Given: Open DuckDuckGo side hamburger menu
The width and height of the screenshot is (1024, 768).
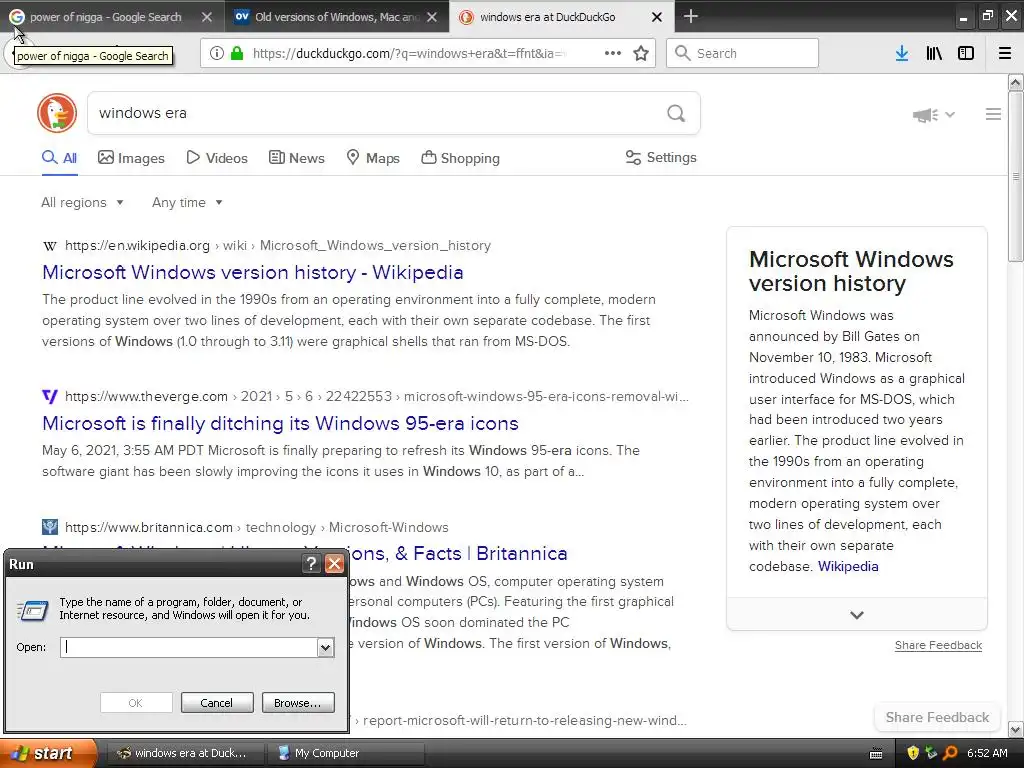Looking at the screenshot, I should pyautogui.click(x=993, y=114).
